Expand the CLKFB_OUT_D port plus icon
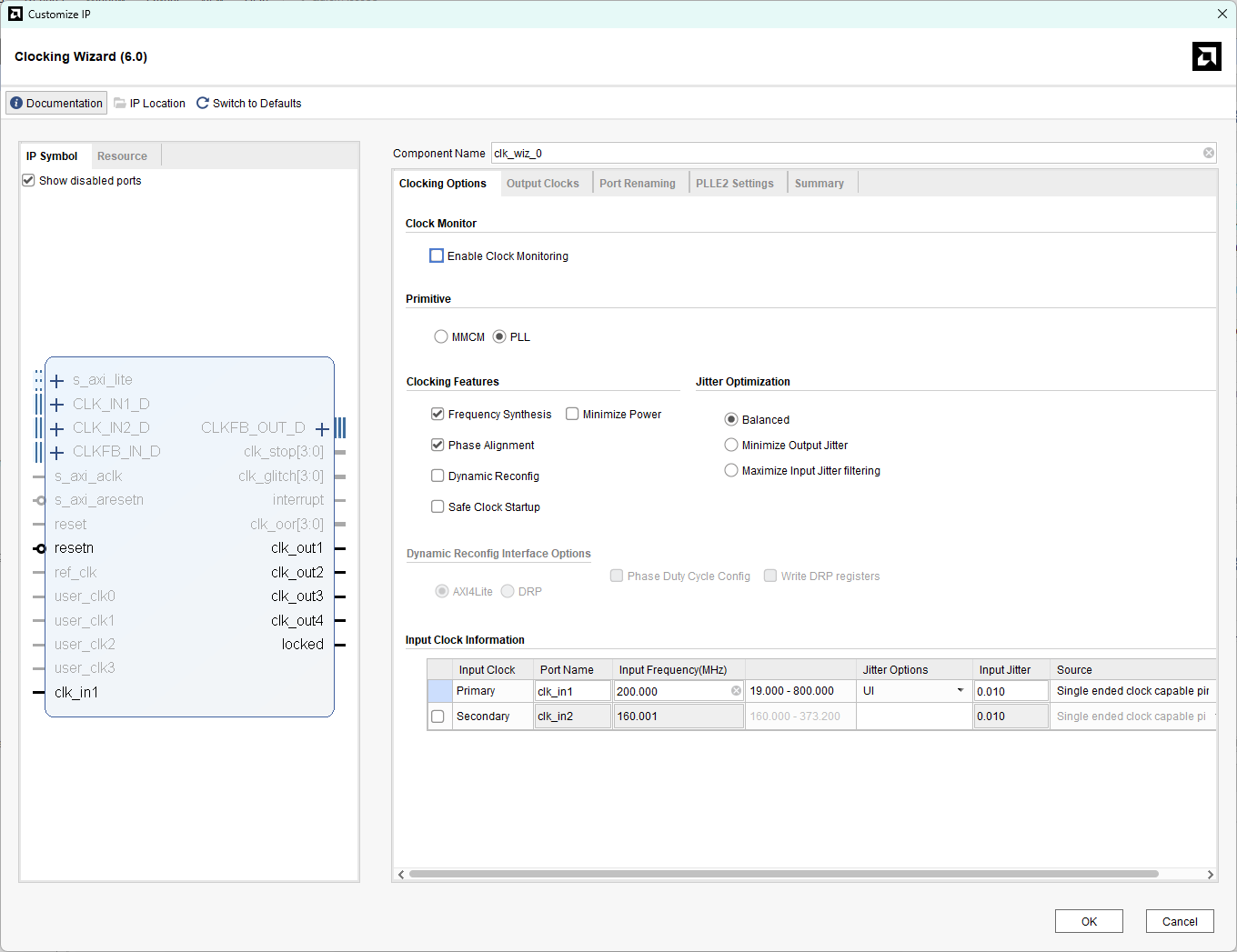The image size is (1237, 952). [x=322, y=428]
